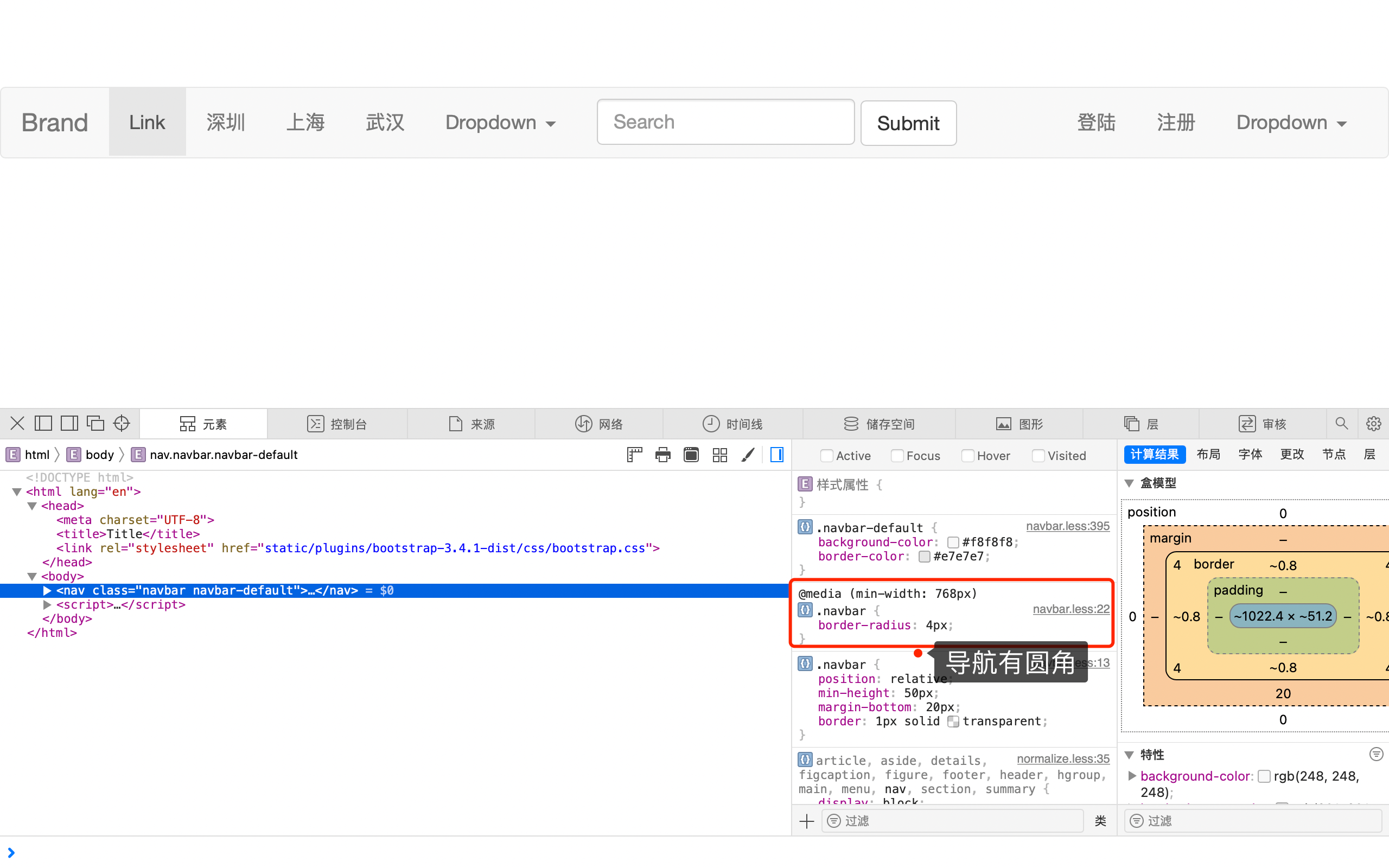The height and width of the screenshot is (868, 1389).
Task: Select body in the breadcrumb path
Action: (91, 455)
